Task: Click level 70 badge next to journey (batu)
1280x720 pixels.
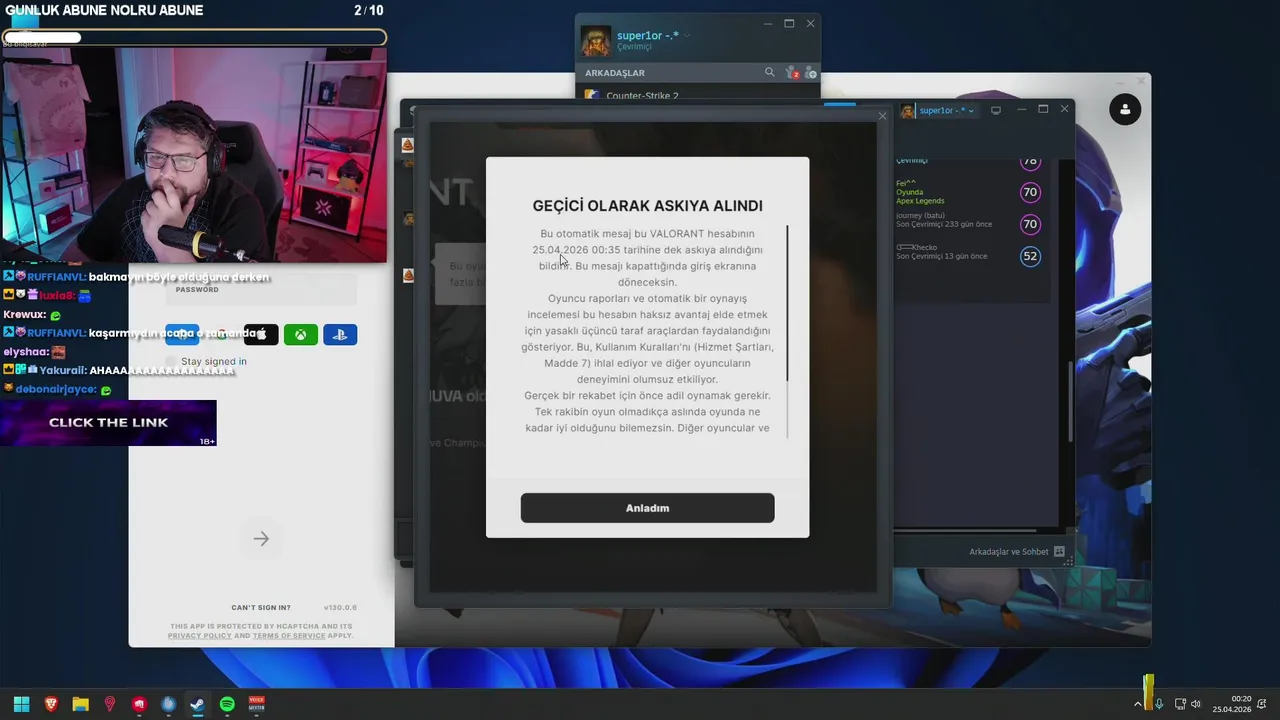Action: click(1030, 224)
